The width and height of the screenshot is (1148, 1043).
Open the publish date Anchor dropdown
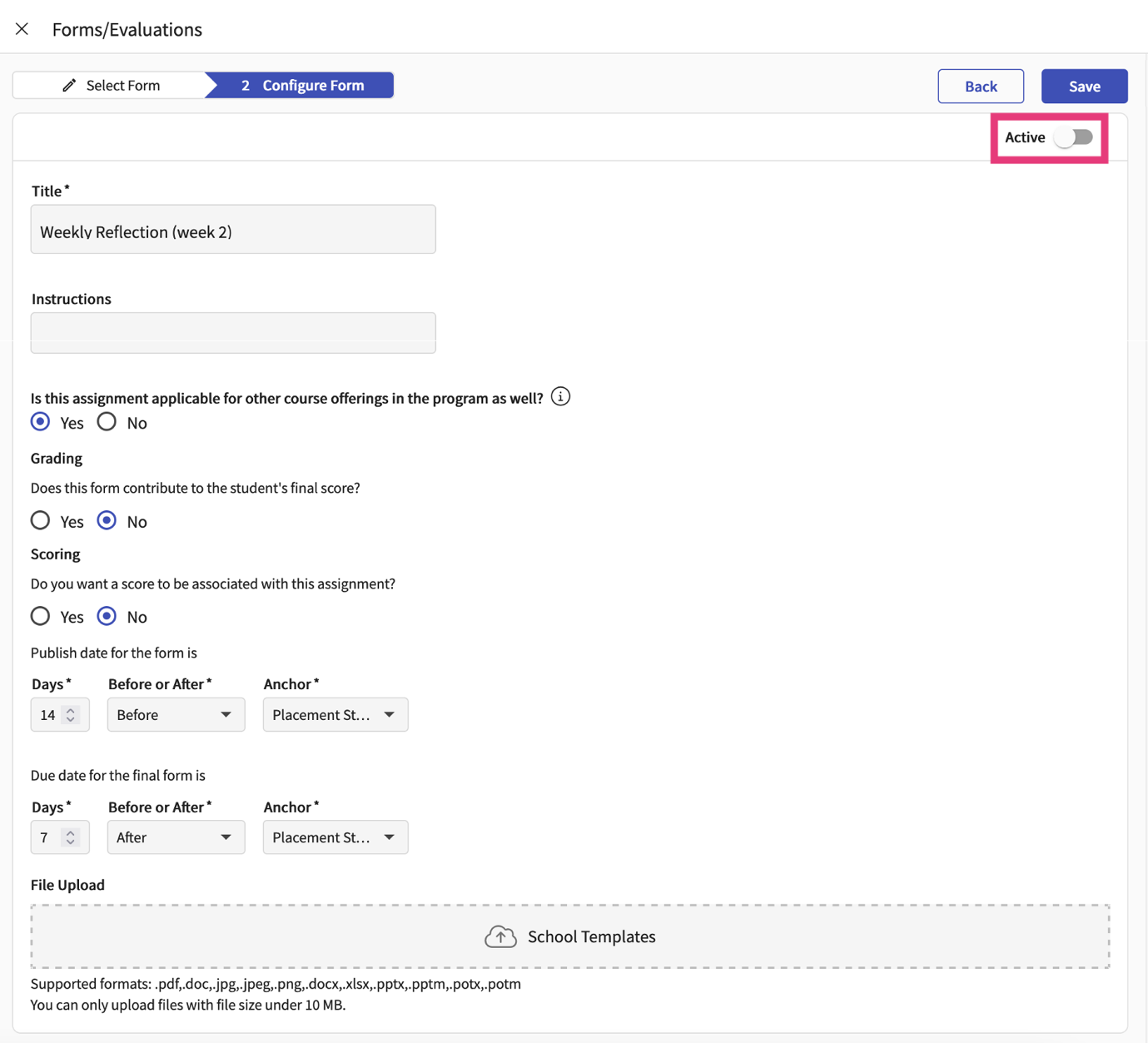tap(335, 715)
